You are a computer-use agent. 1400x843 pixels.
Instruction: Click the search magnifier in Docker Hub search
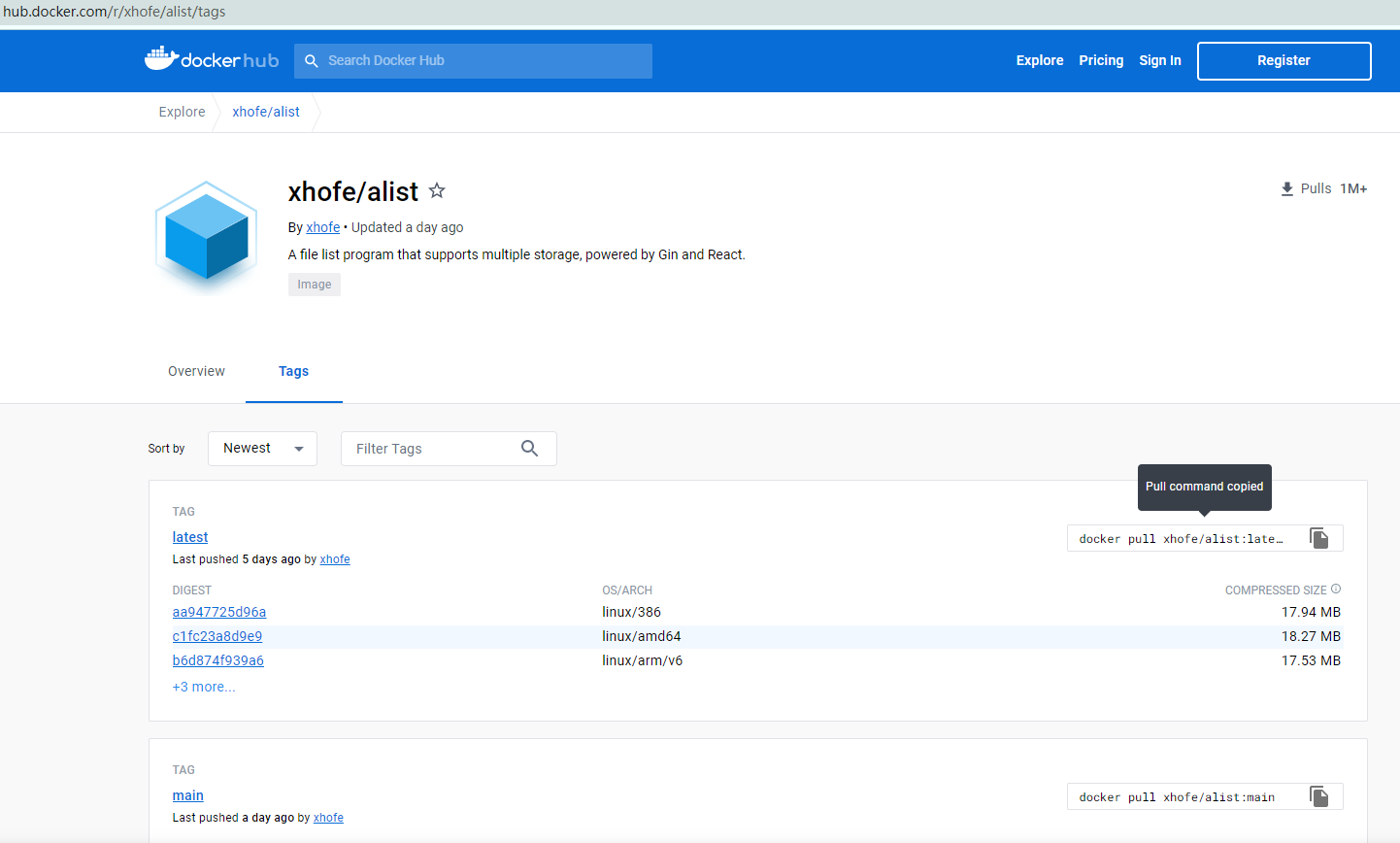coord(312,60)
